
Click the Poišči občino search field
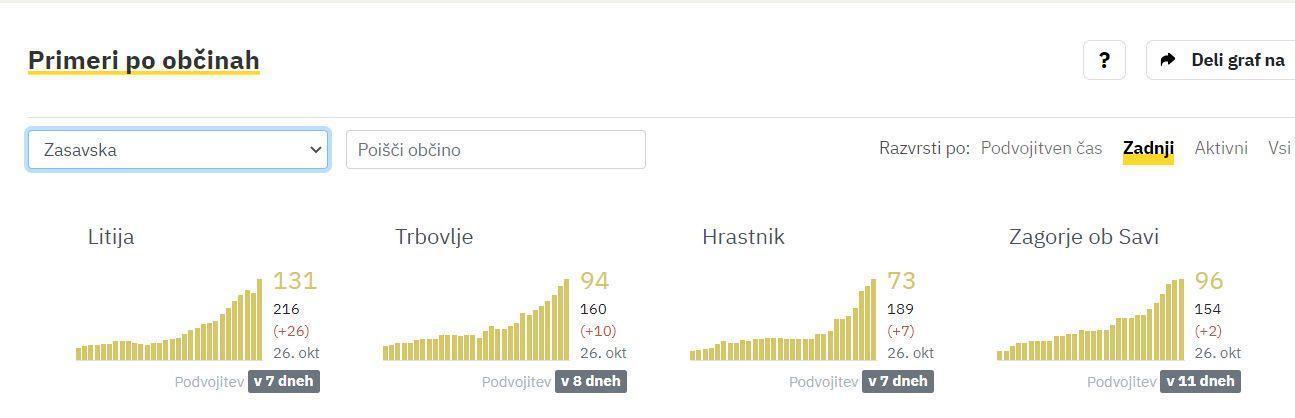click(495, 150)
